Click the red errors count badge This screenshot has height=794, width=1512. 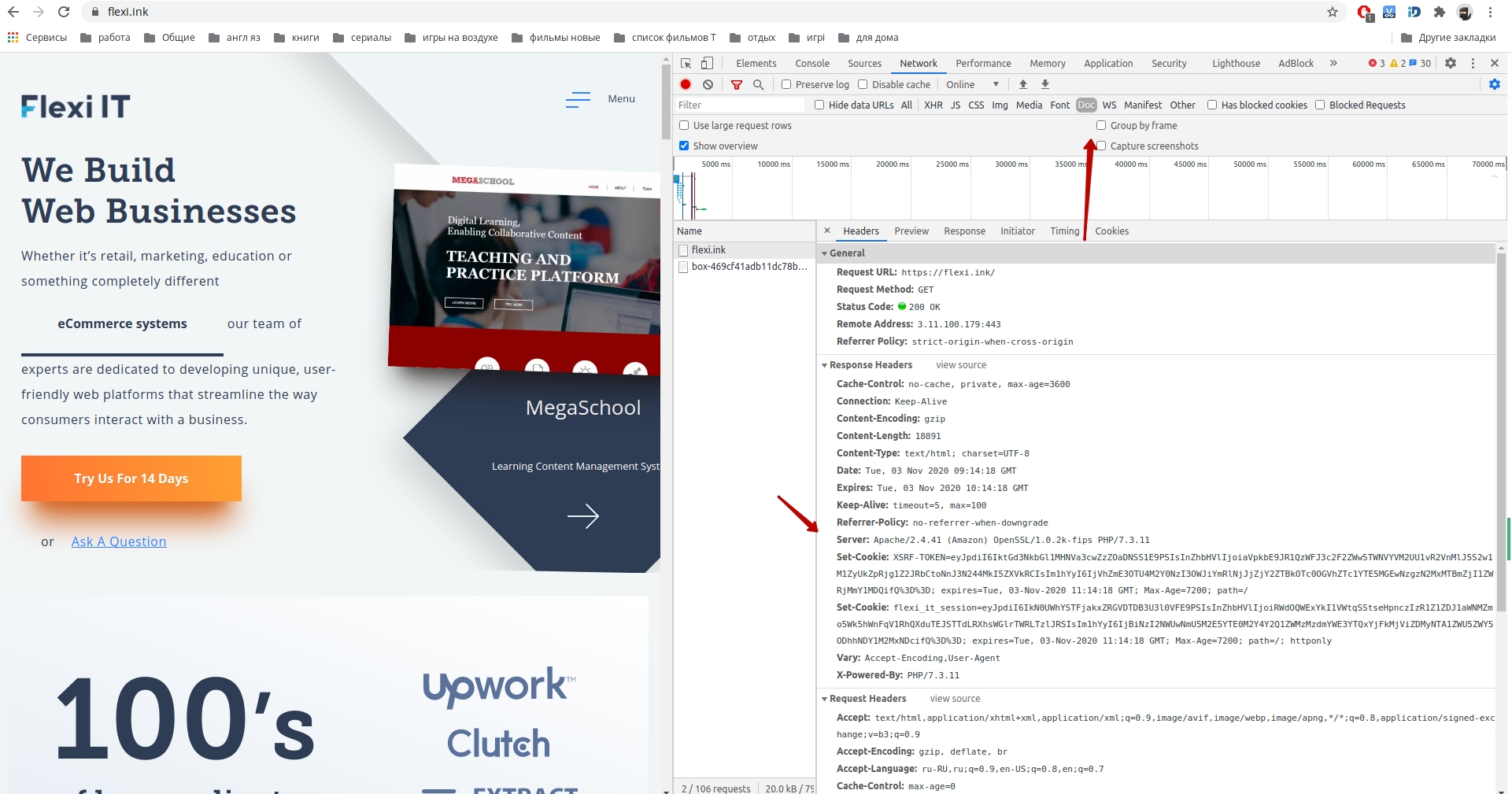1377,63
